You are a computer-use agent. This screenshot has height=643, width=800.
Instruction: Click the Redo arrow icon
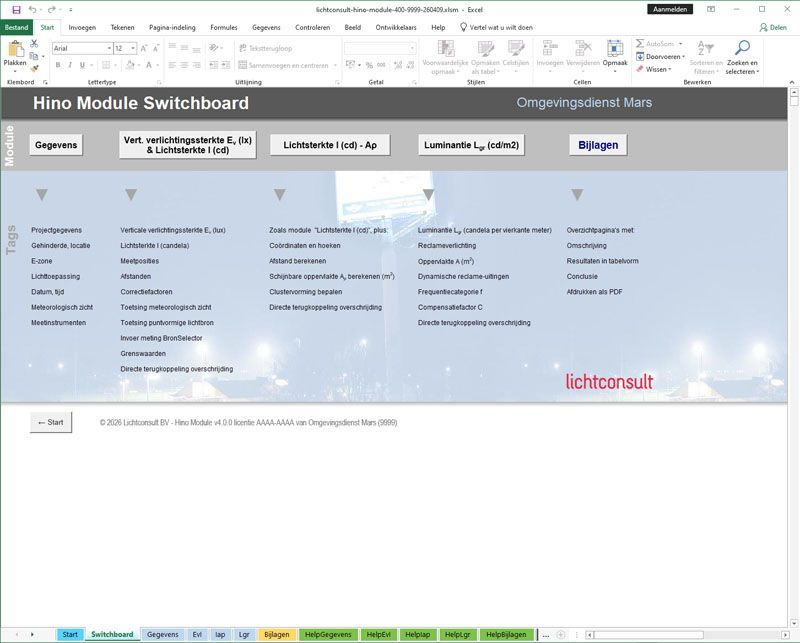(51, 10)
